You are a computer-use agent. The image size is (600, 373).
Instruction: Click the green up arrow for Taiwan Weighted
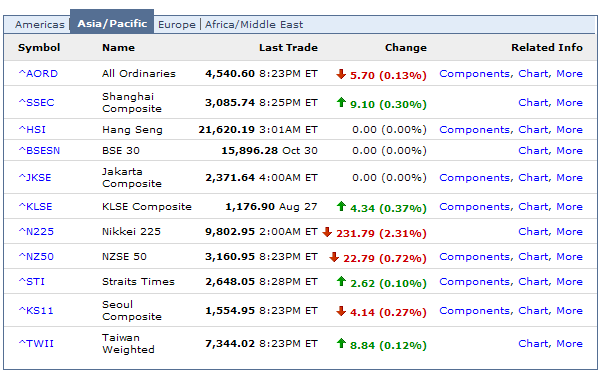point(341,344)
